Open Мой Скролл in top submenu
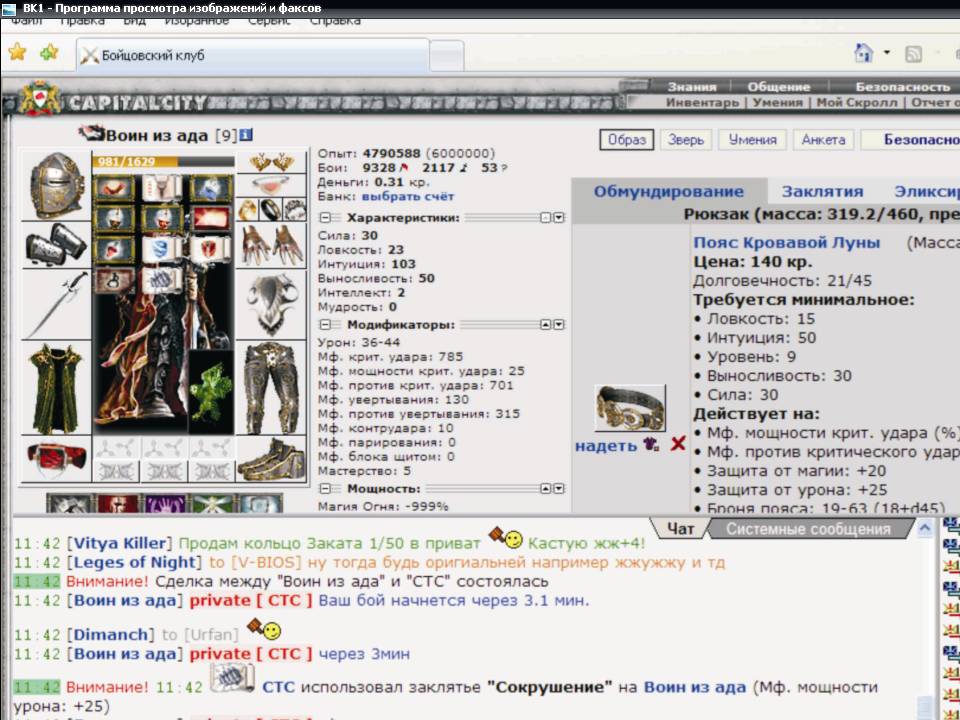 857,102
